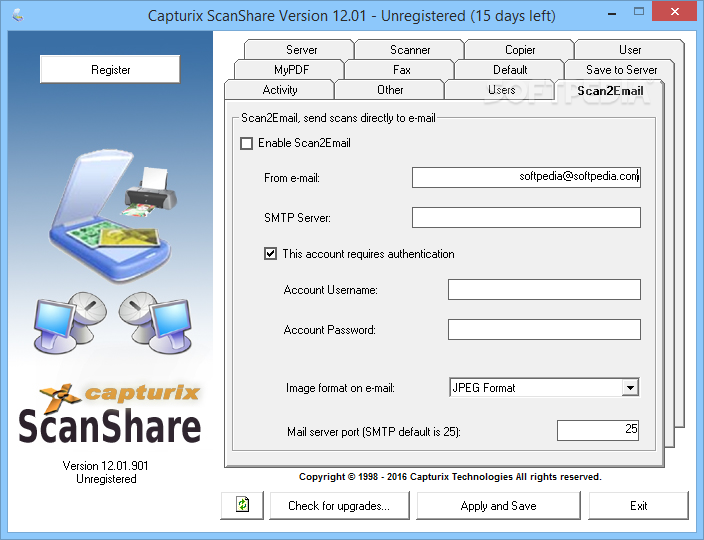Click the Register button
This screenshot has width=704, height=540.
pos(110,70)
